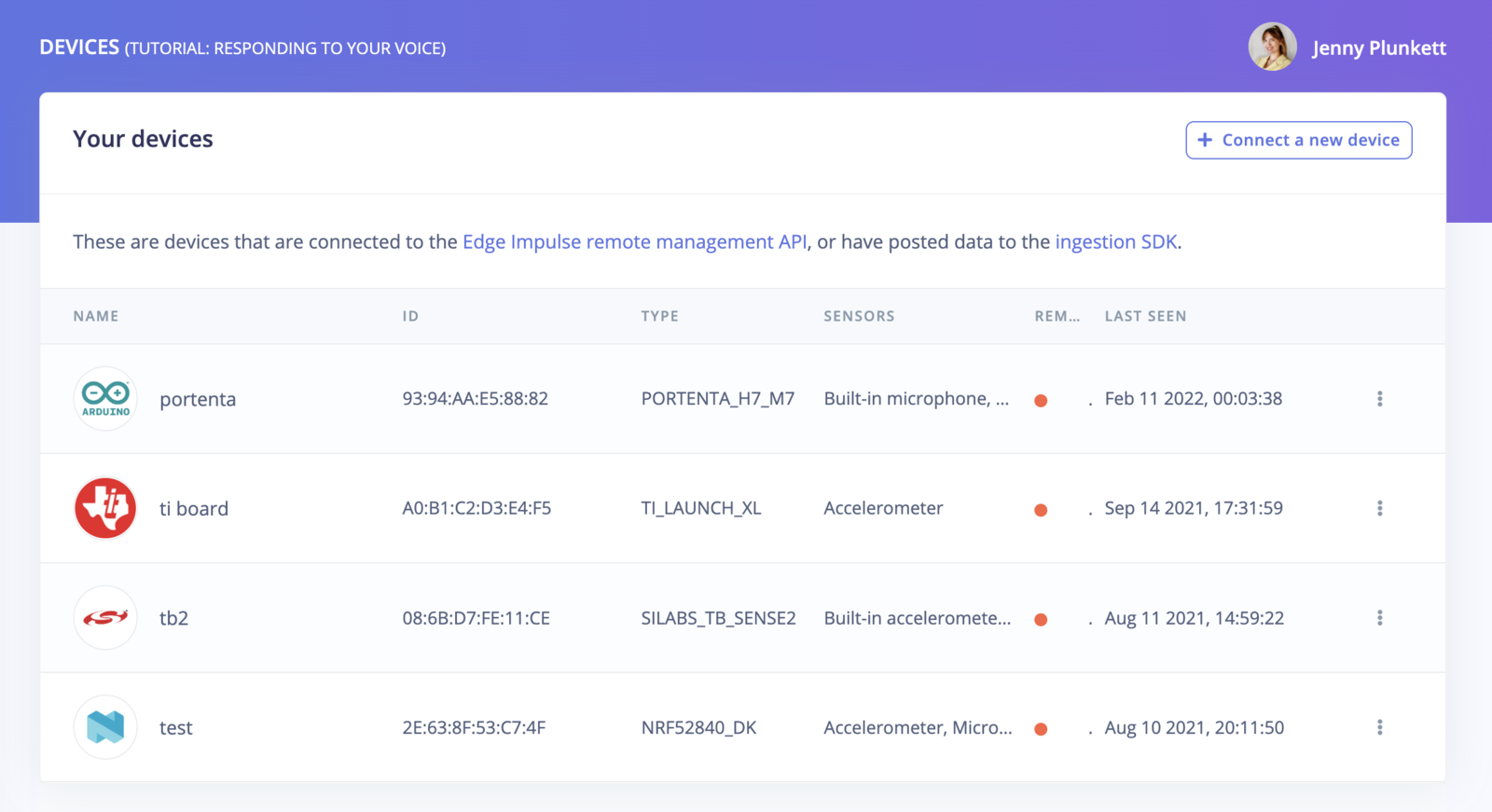Click the Silicon Labs logo for tb2
This screenshot has width=1492, height=812.
pos(105,618)
